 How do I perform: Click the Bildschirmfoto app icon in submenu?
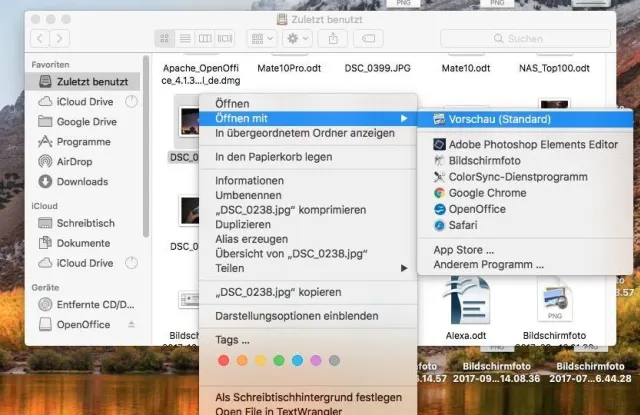click(439, 161)
